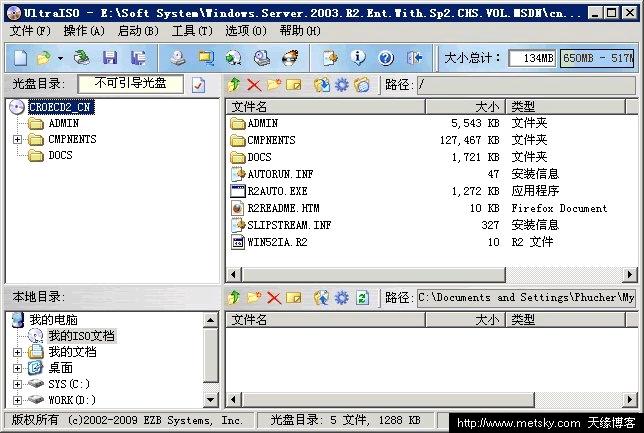
Task: Select 我的ISO文档 in local tree
Action: click(82, 336)
